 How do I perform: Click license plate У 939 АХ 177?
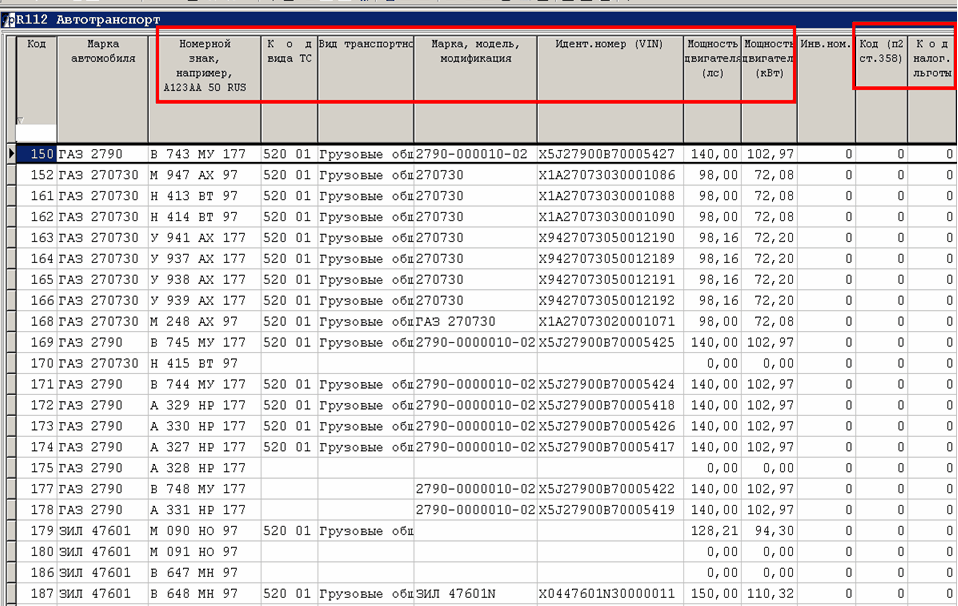(198, 301)
